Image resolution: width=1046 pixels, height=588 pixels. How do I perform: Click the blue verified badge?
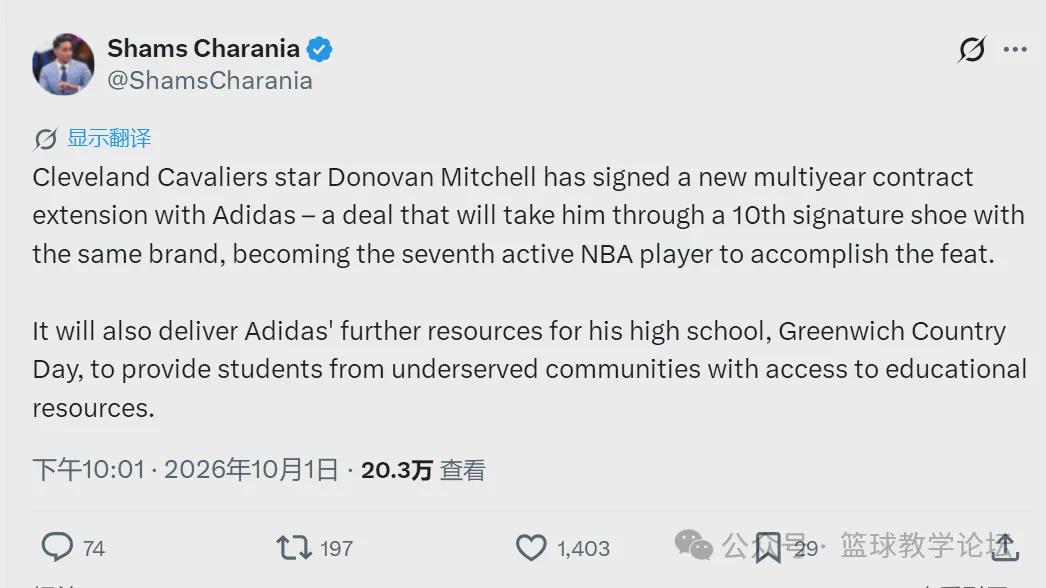pyautogui.click(x=319, y=49)
